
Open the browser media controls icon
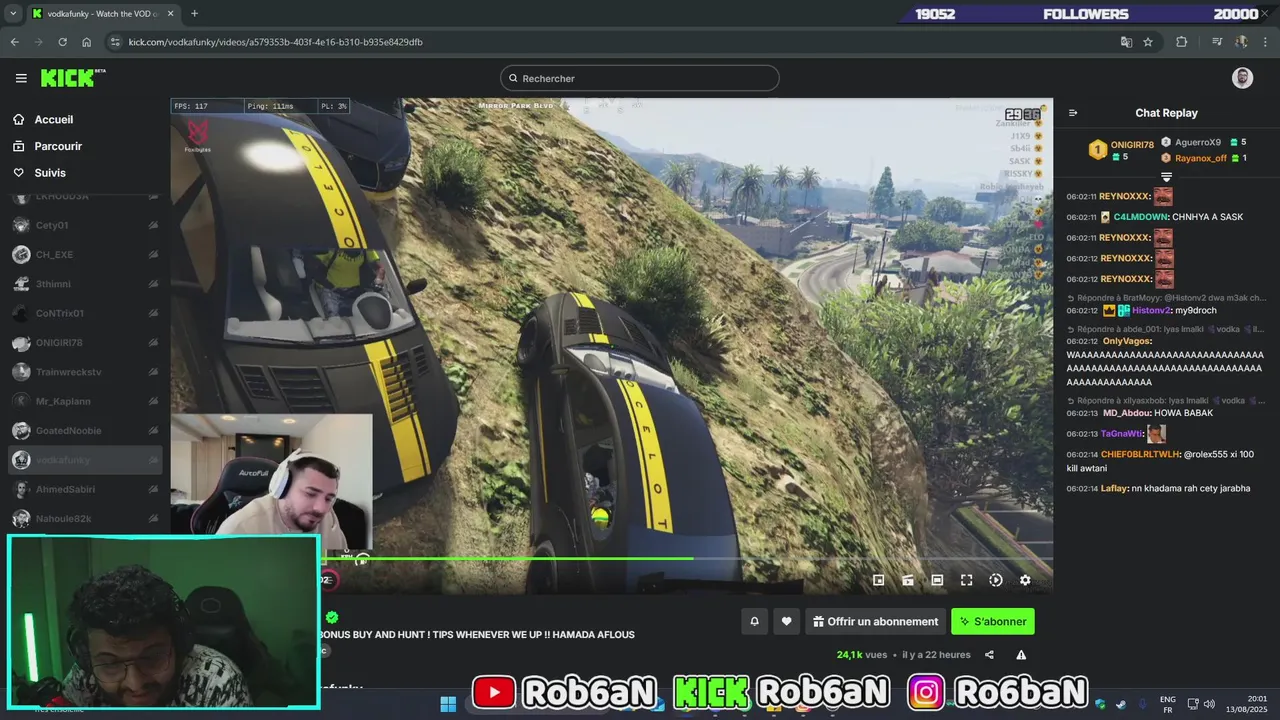tap(1217, 42)
